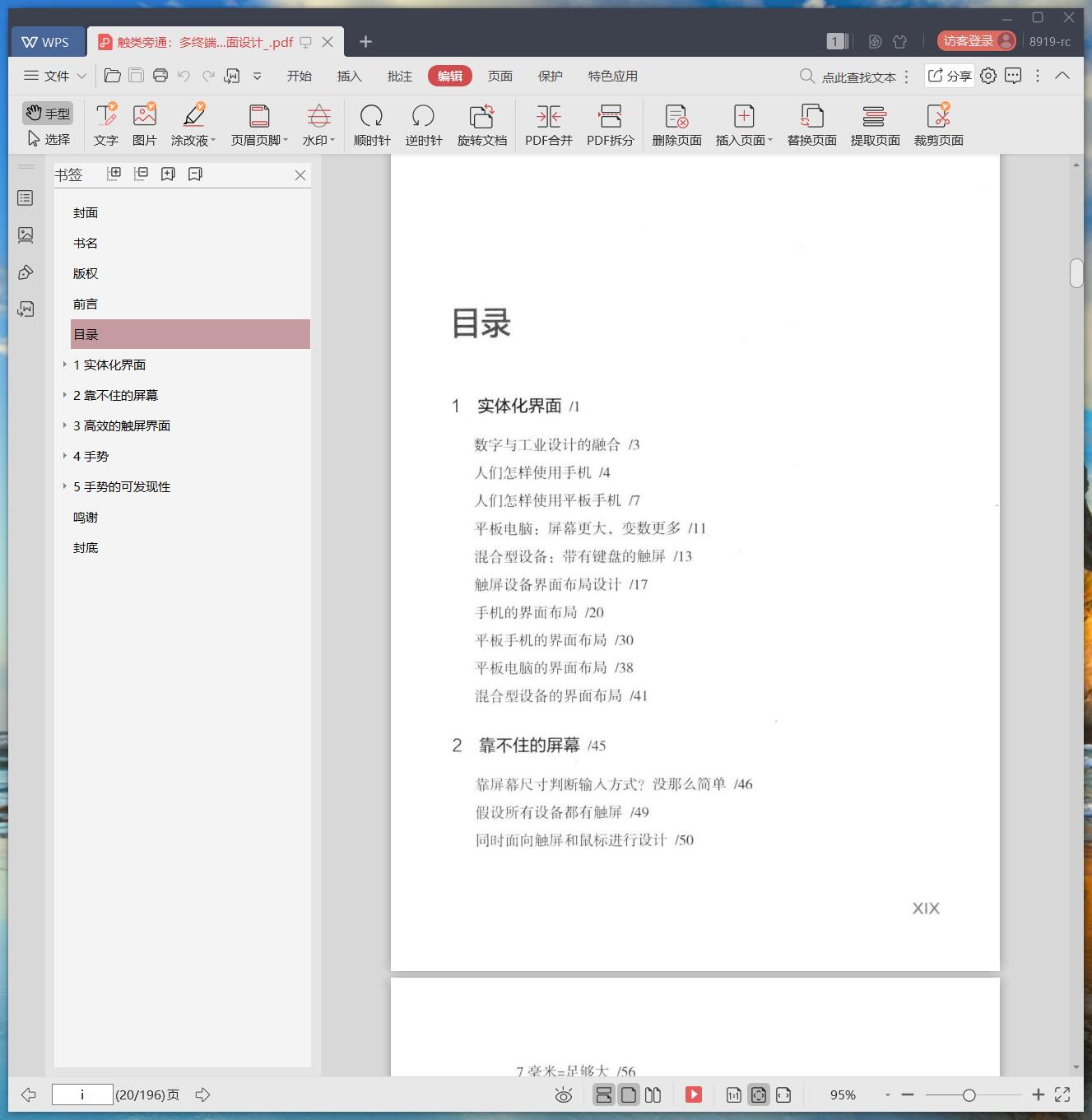Open the PDF合并 merge tool

pyautogui.click(x=549, y=125)
